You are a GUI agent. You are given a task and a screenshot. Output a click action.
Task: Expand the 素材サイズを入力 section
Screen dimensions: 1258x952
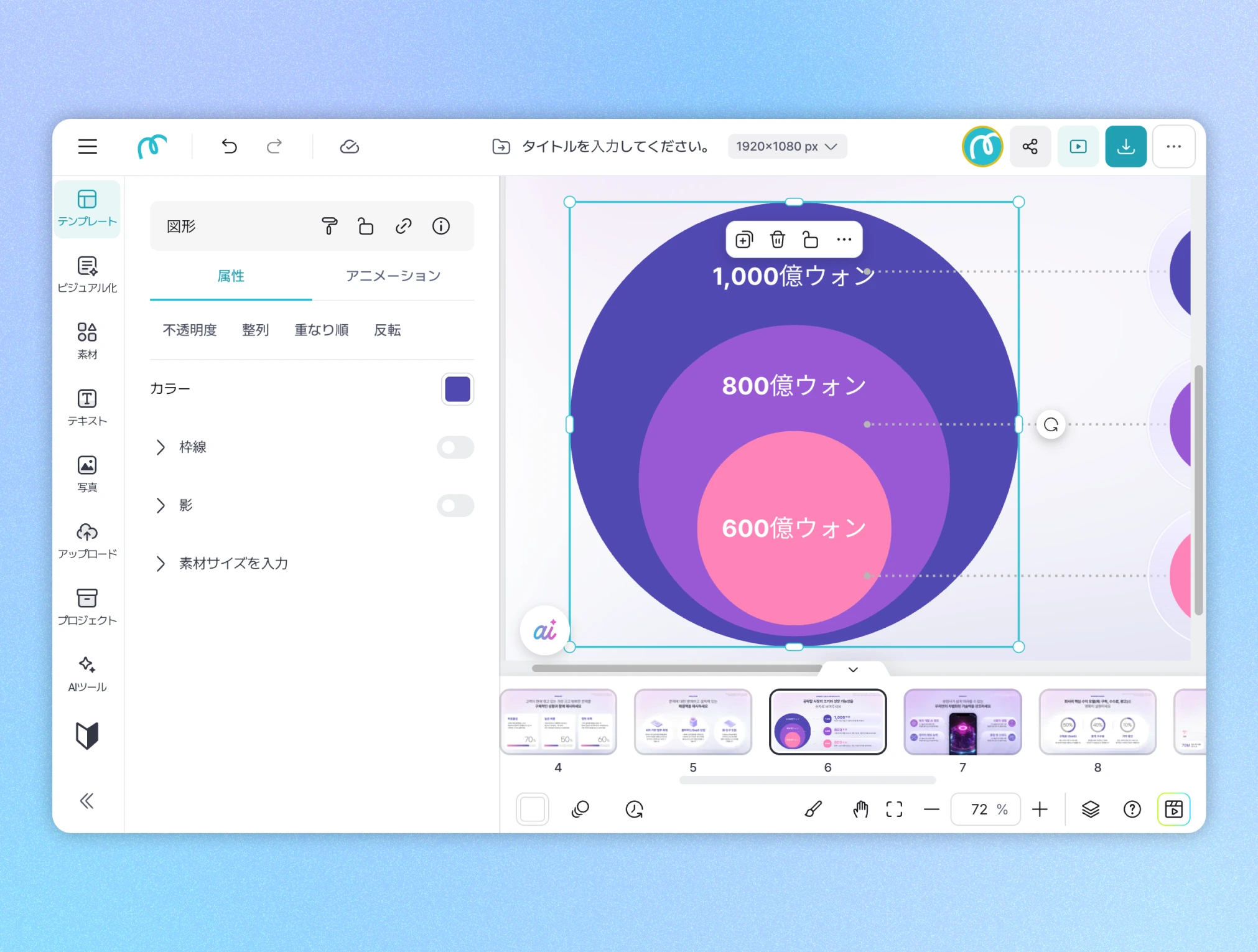(161, 563)
